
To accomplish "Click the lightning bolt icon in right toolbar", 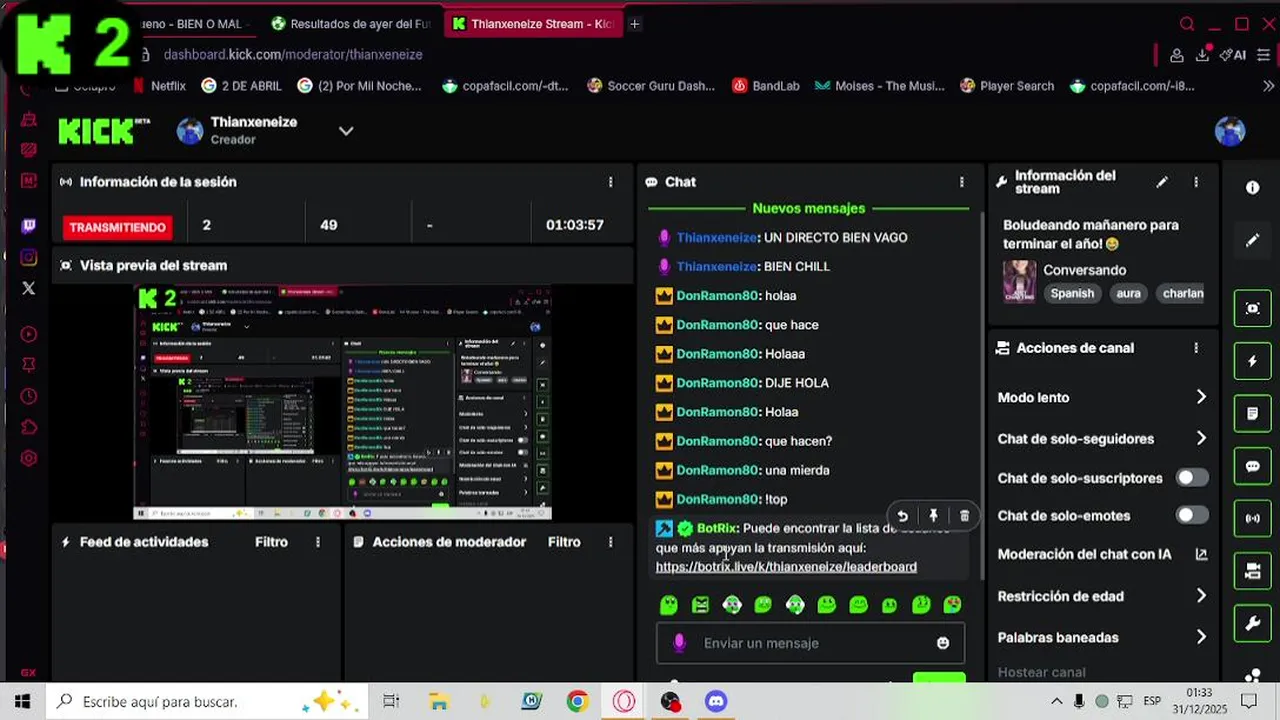I will (1252, 361).
